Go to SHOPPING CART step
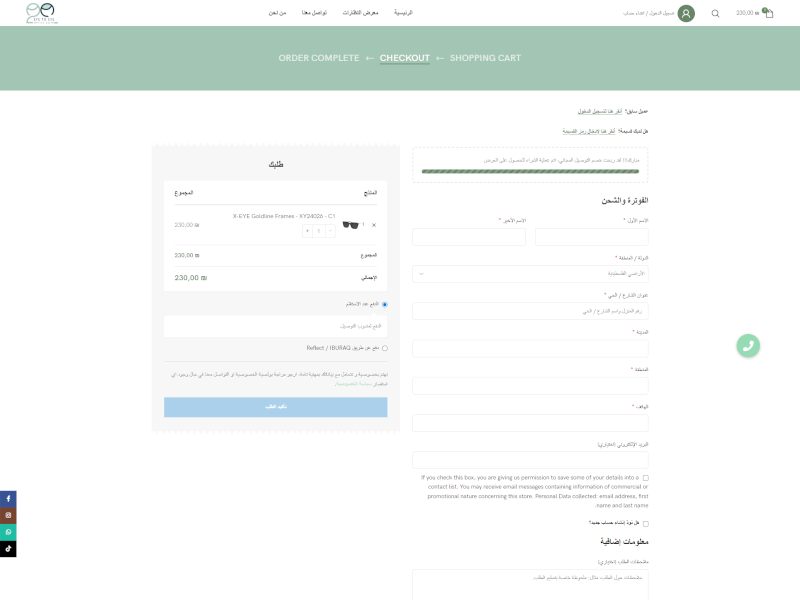 pyautogui.click(x=485, y=58)
